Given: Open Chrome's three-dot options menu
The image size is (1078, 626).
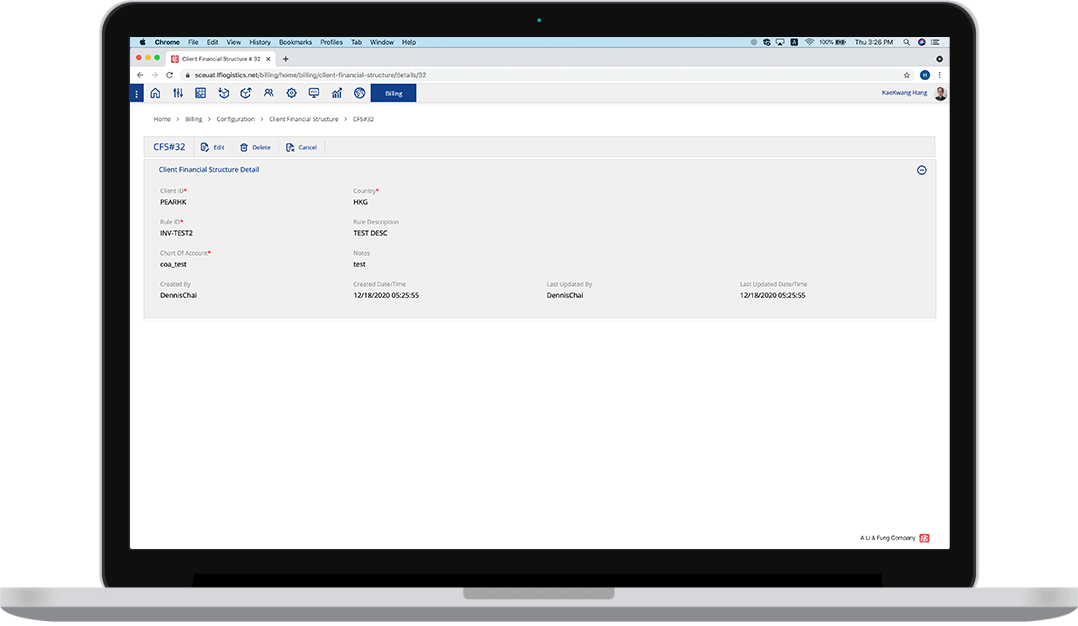Looking at the screenshot, I should (939, 75).
